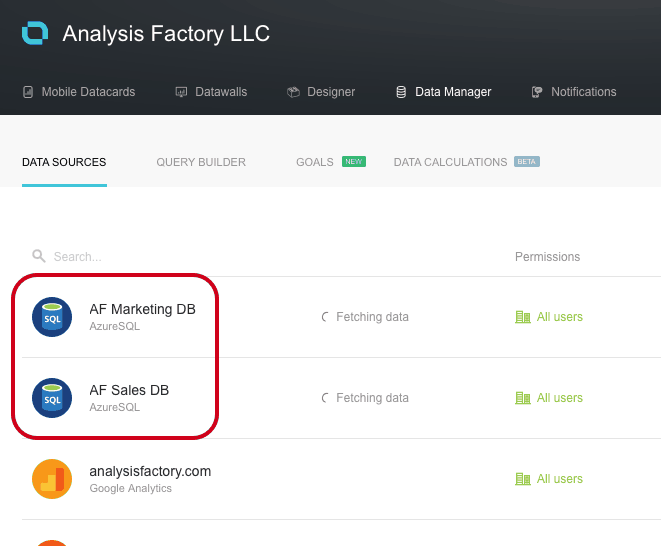Open Notifications from the top bar

574,92
